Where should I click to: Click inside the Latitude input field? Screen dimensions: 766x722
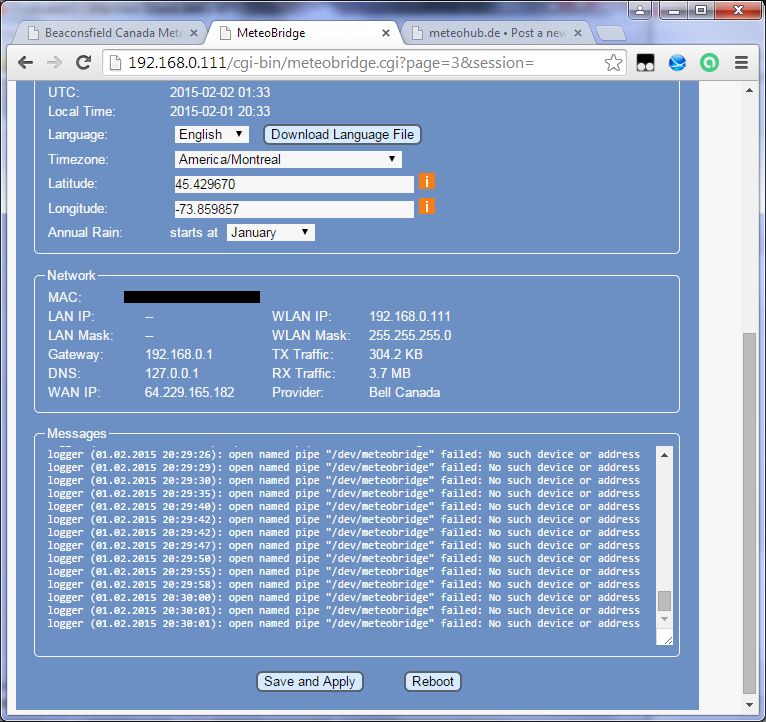pyautogui.click(x=293, y=184)
